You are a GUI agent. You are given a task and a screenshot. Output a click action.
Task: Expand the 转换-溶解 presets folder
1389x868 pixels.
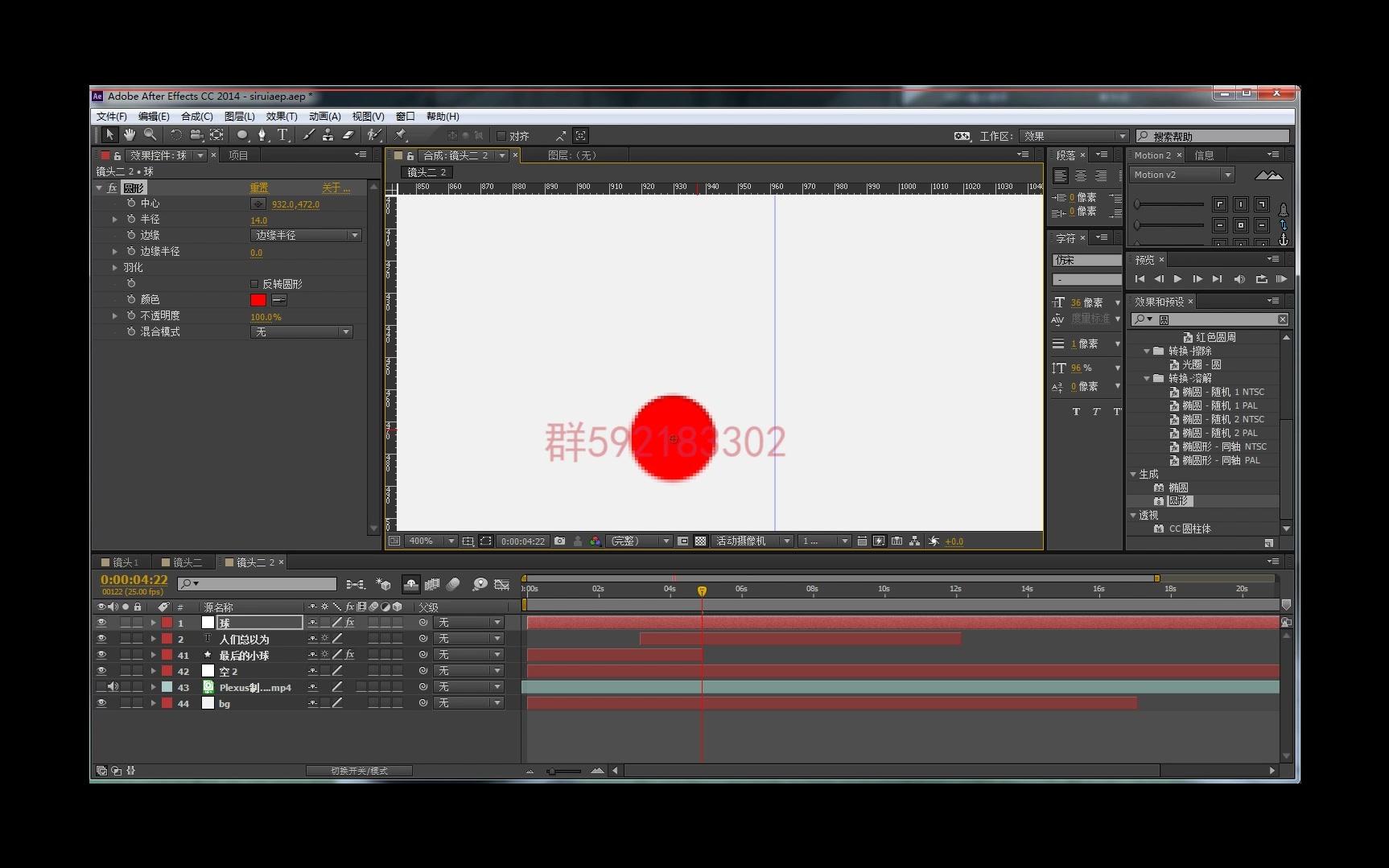tap(1148, 378)
